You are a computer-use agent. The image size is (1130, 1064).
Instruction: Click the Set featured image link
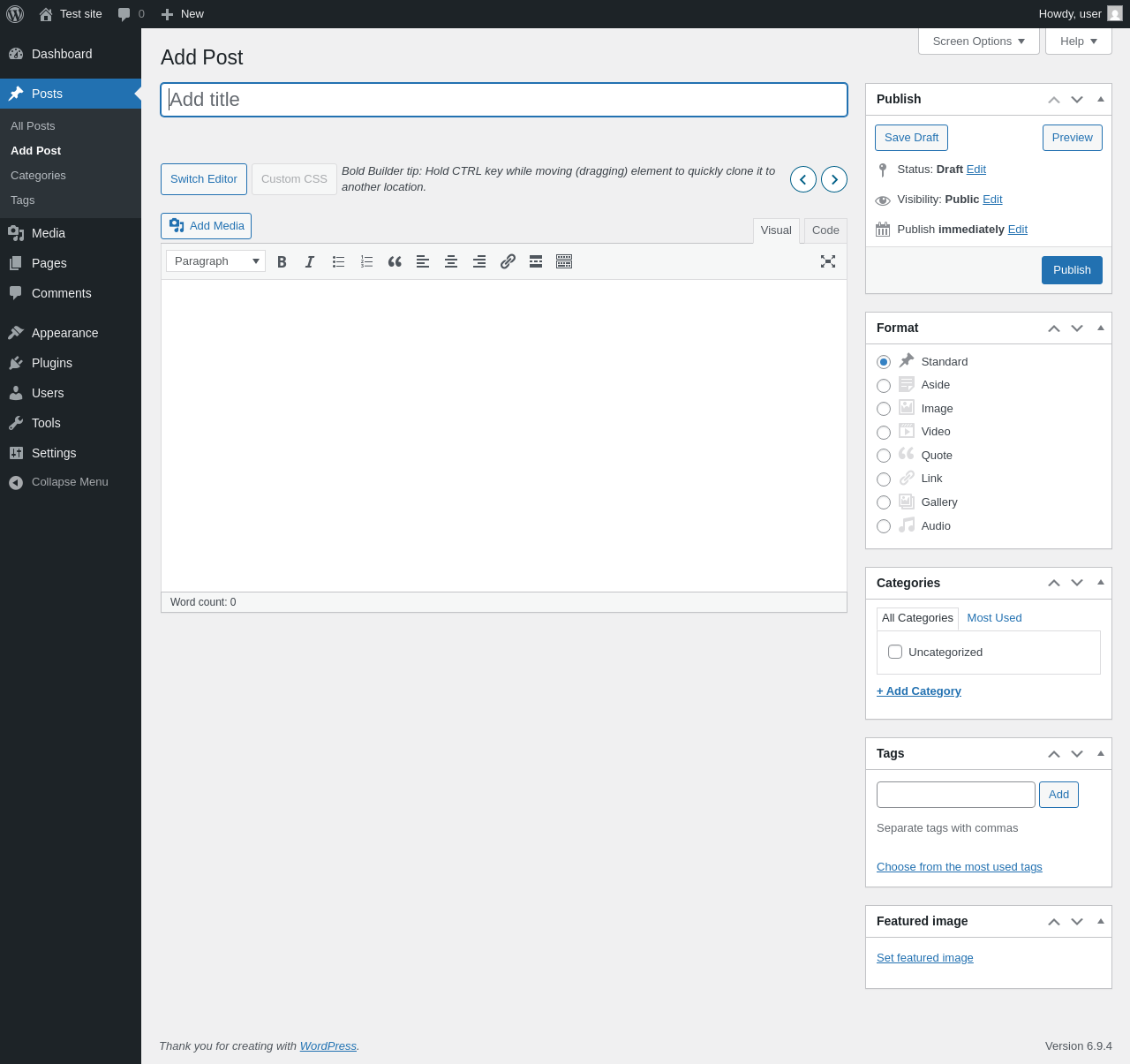[925, 958]
